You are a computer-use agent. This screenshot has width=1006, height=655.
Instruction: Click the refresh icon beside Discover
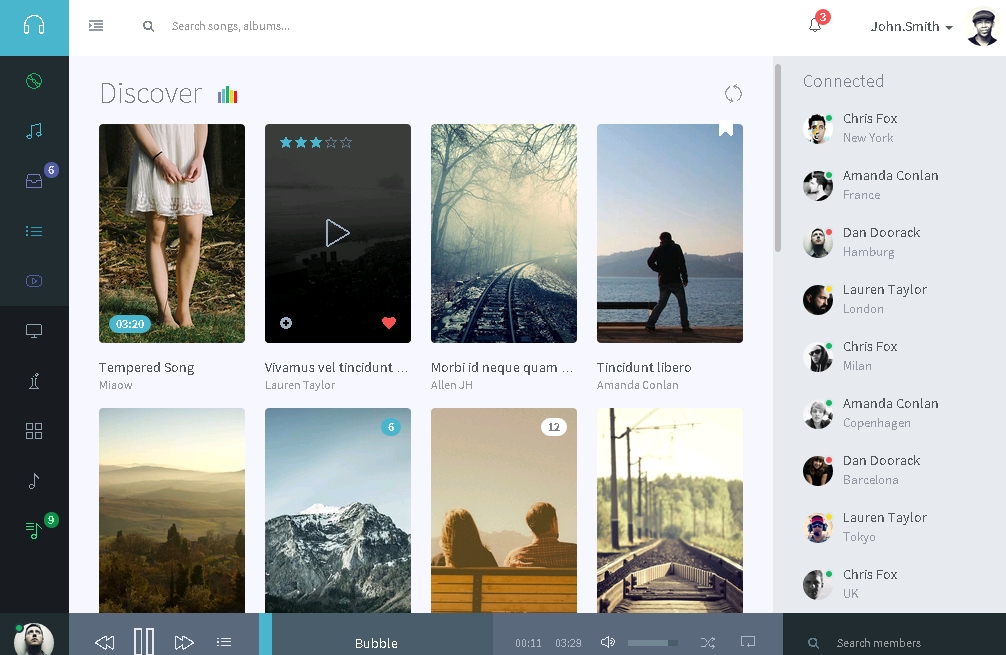click(x=733, y=94)
